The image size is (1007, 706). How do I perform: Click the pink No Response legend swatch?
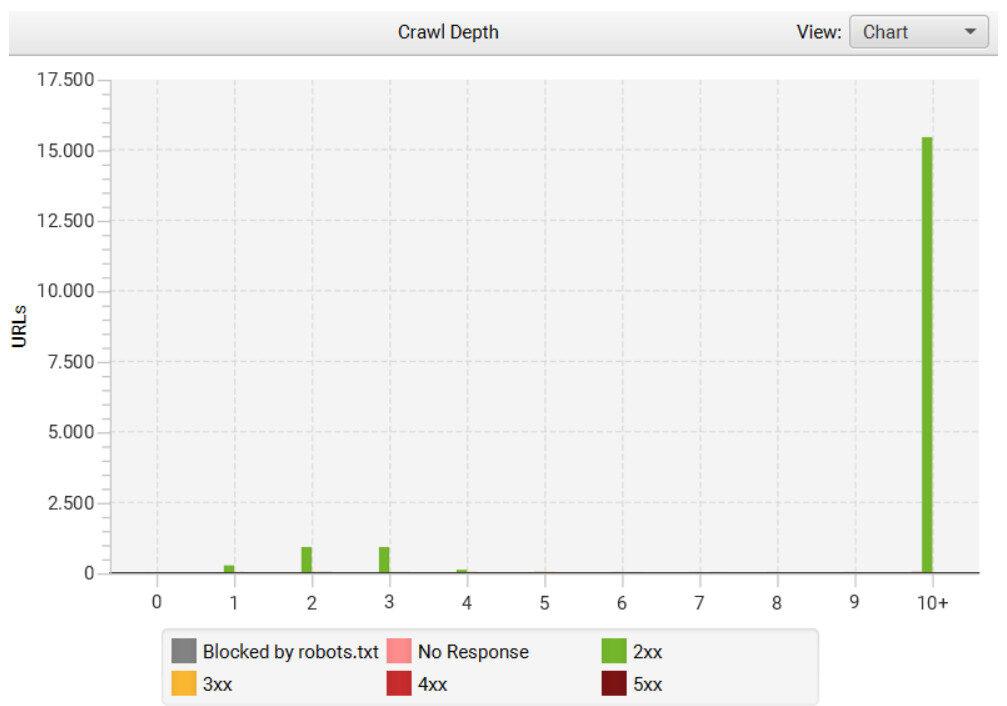pos(399,652)
